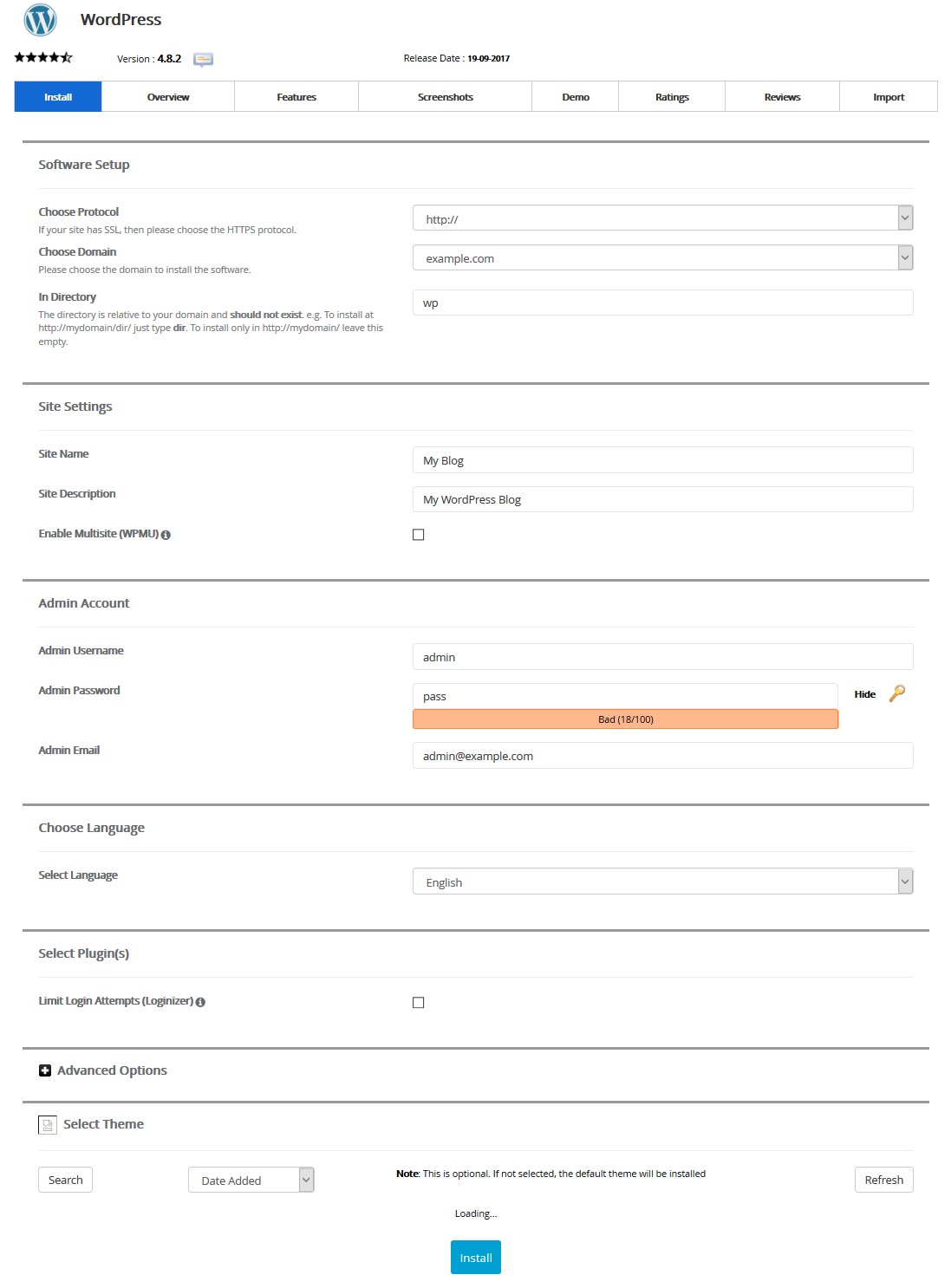Viewport: 951px width, 1288px height.
Task: Click the Choose Protocol label
Action: pyautogui.click(x=79, y=211)
